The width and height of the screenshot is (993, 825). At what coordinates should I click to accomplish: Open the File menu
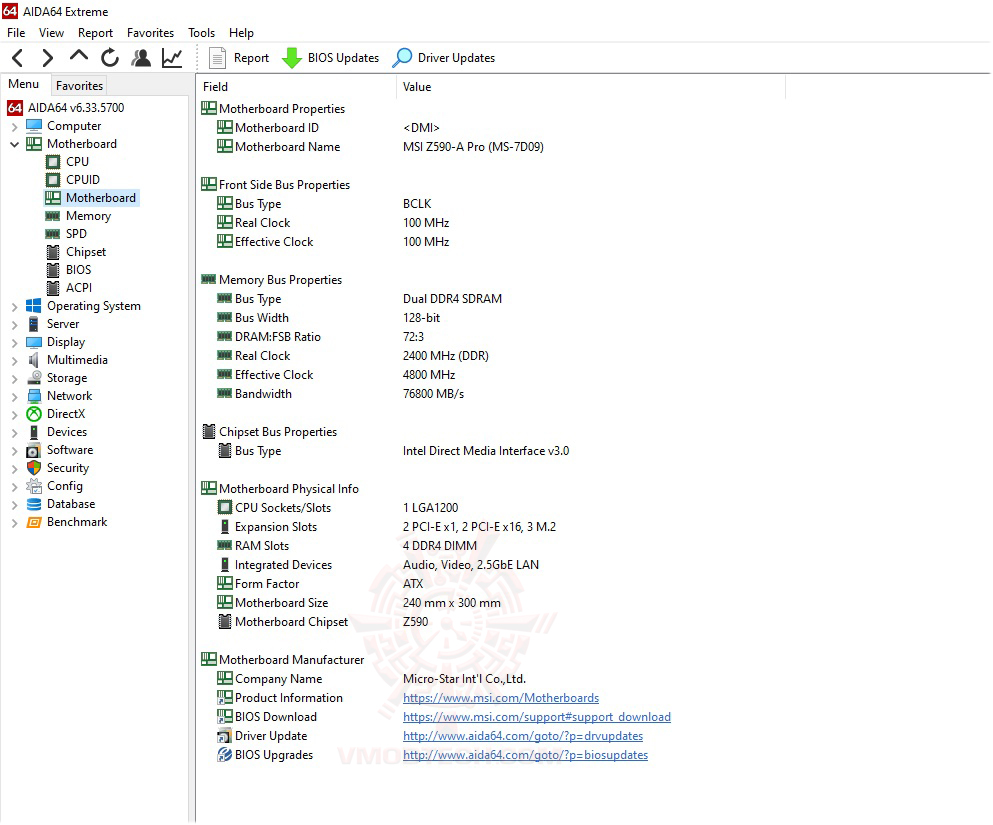click(x=16, y=33)
